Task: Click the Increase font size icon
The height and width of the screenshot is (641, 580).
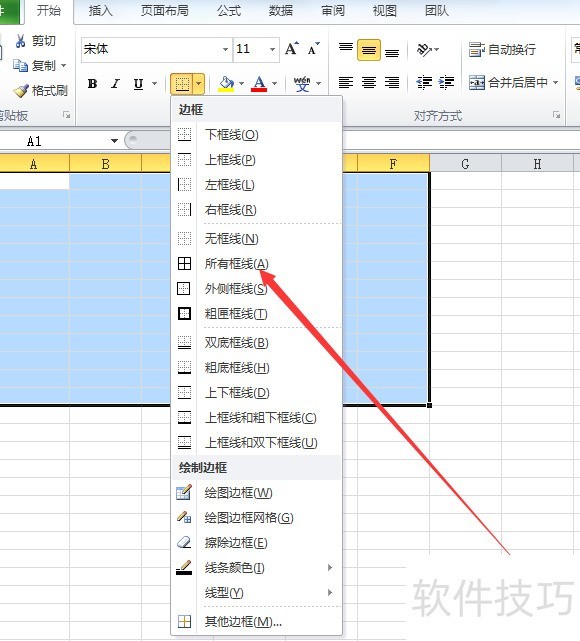Action: [292, 49]
